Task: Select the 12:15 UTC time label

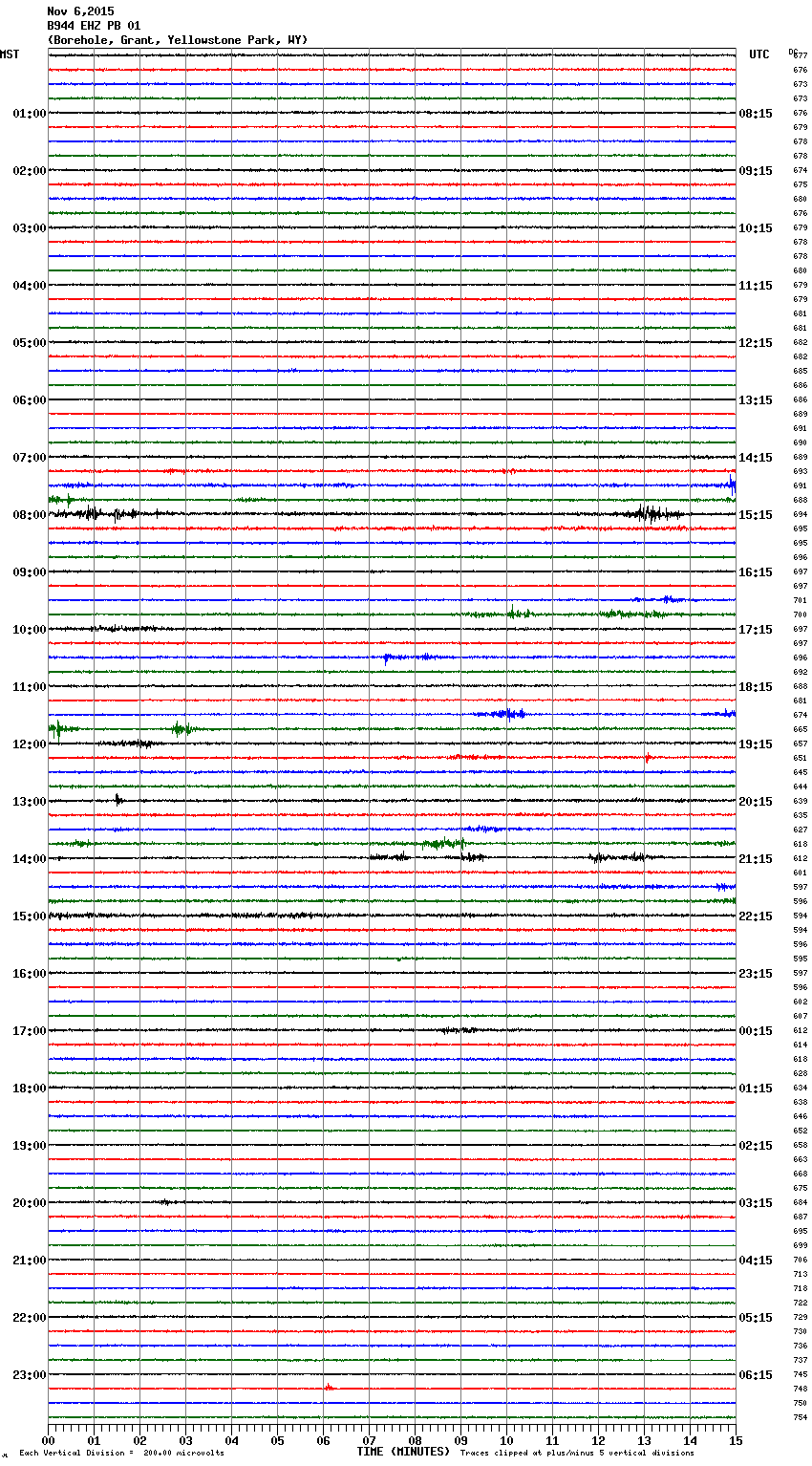Action: coord(756,343)
